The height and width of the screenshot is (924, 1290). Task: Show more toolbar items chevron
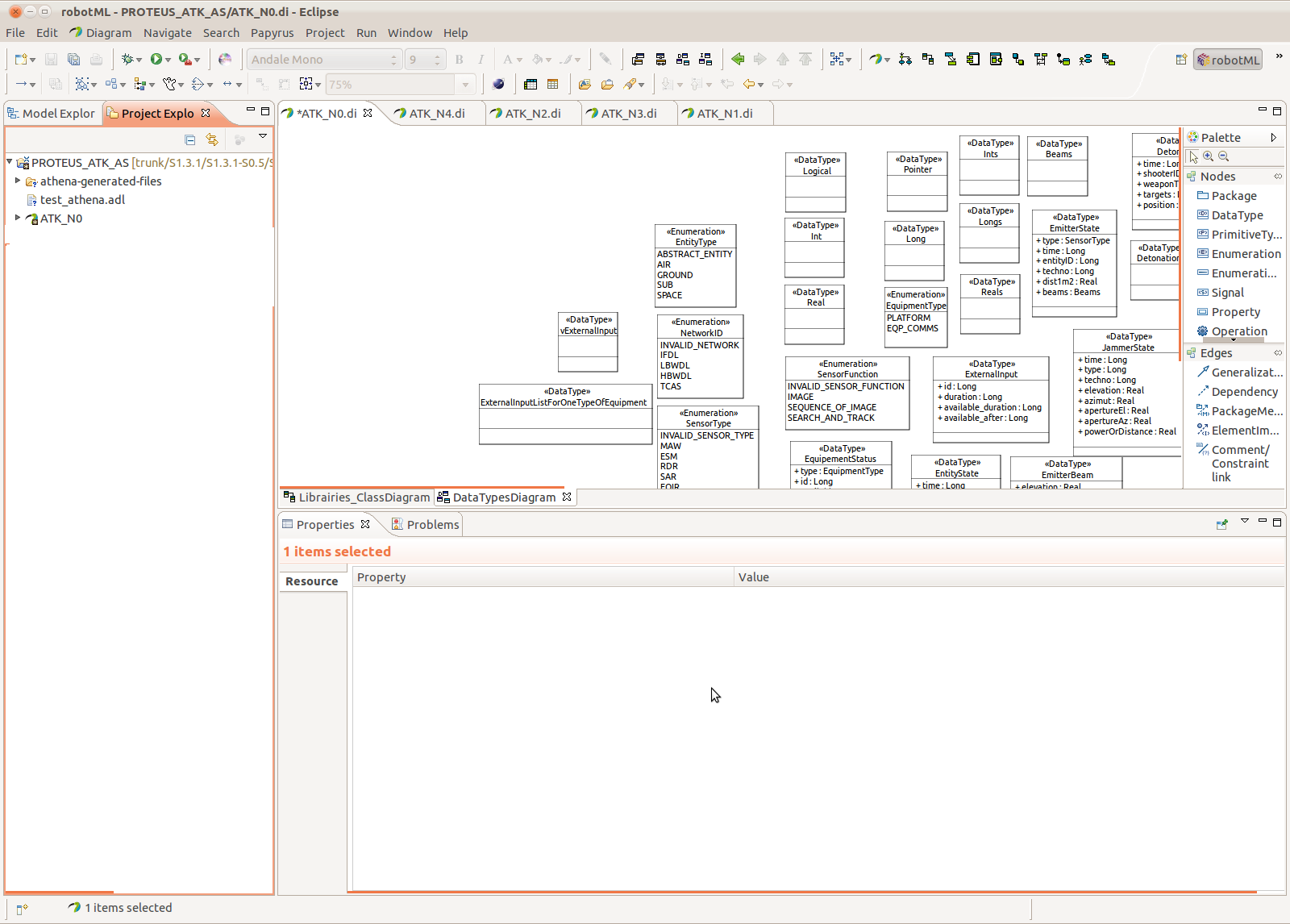coord(1278,56)
